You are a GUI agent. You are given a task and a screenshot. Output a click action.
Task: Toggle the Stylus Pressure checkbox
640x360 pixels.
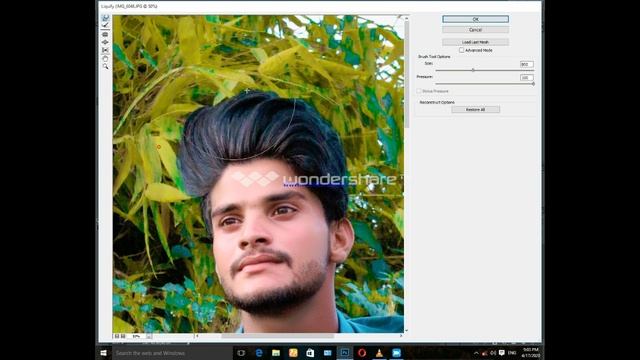click(419, 91)
